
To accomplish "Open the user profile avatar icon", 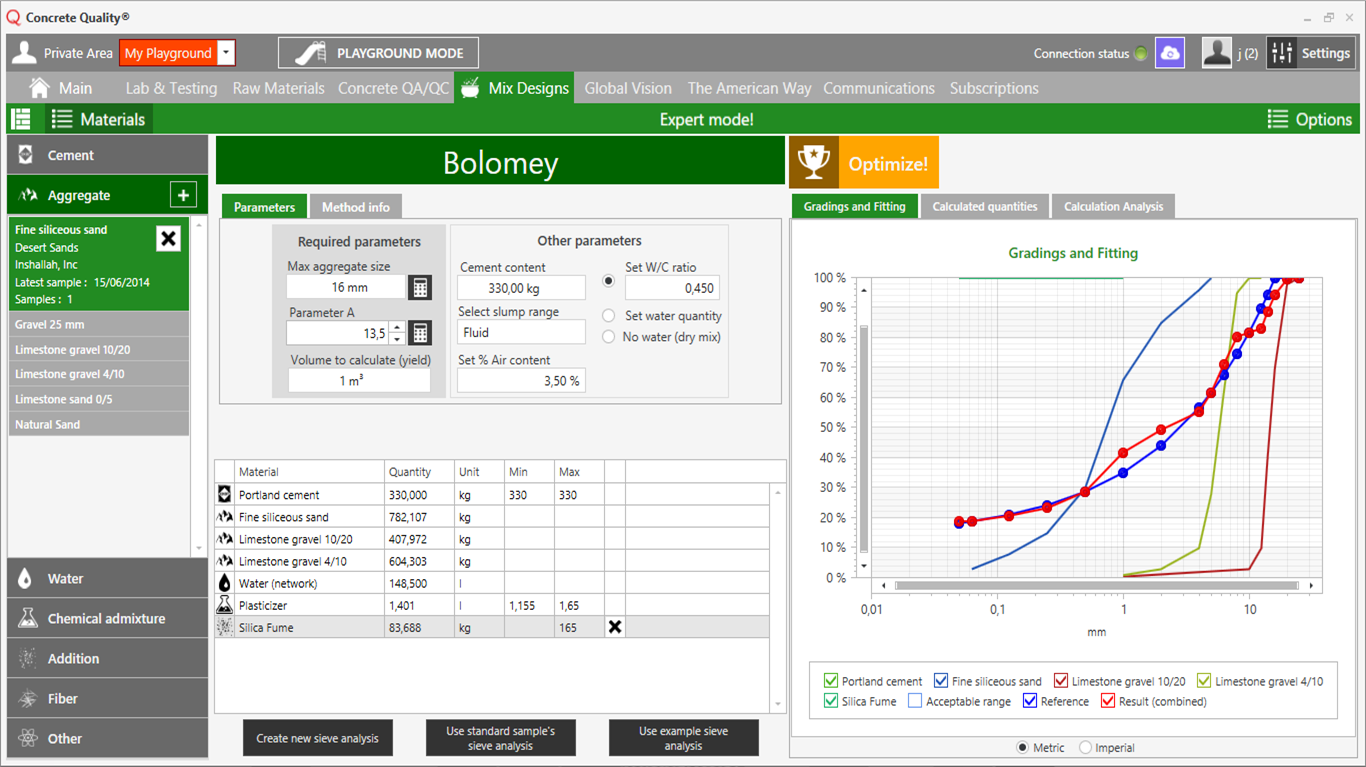I will point(1217,53).
